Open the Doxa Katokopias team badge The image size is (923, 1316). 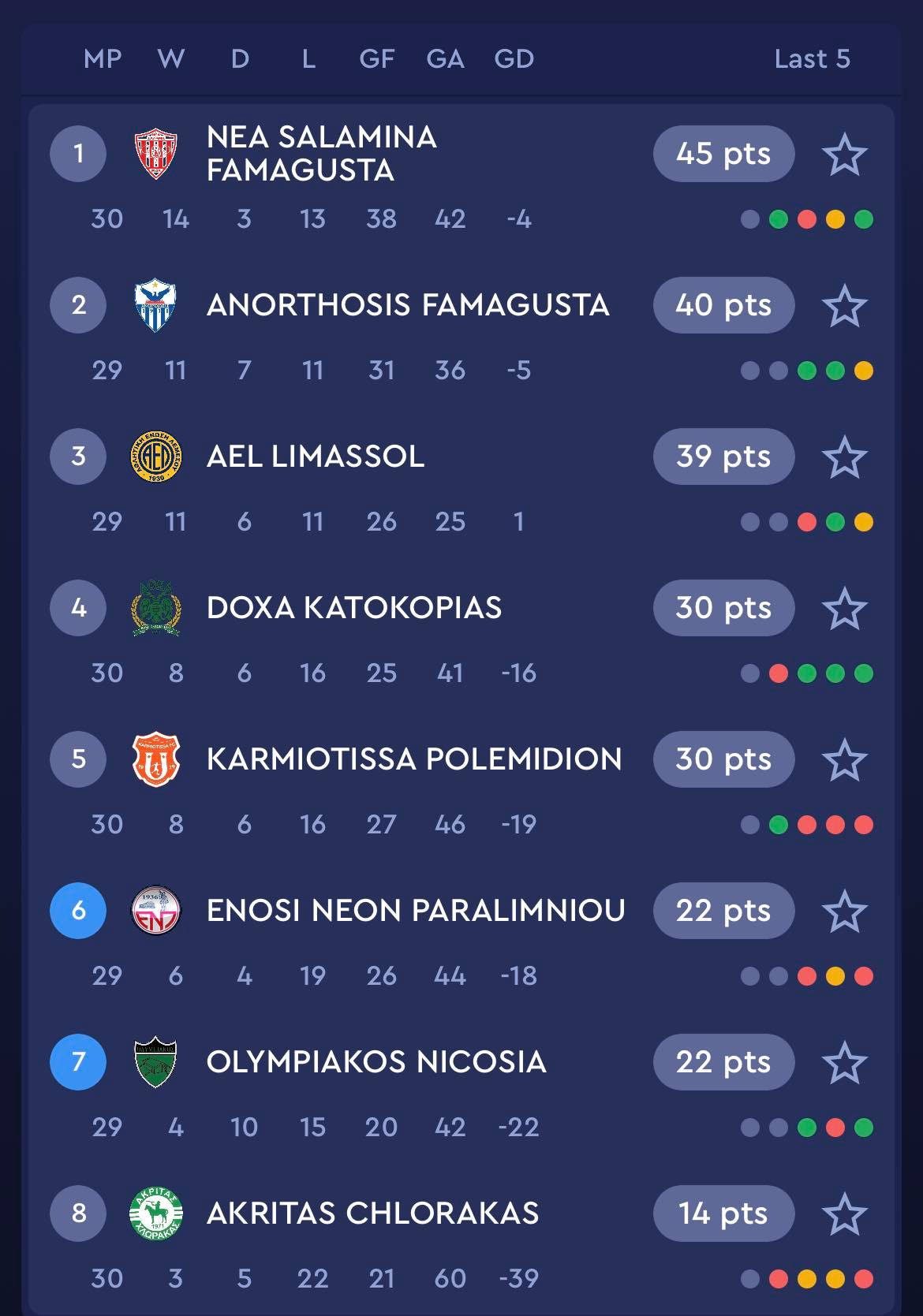[x=156, y=608]
